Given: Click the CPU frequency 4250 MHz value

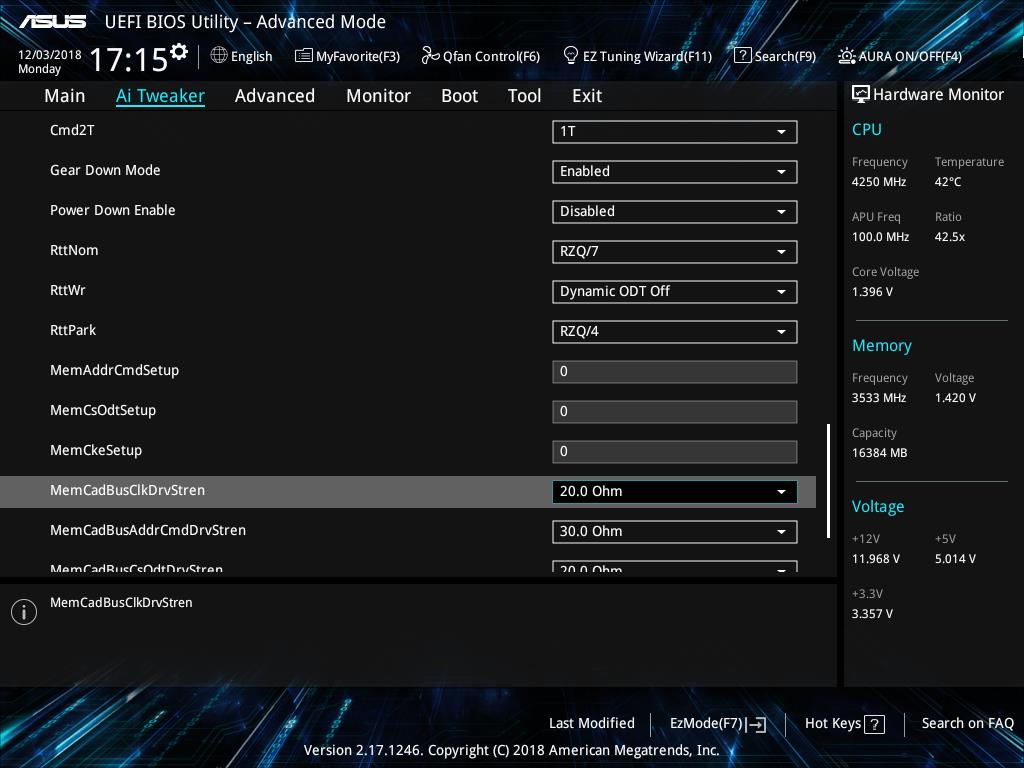Looking at the screenshot, I should tap(878, 182).
